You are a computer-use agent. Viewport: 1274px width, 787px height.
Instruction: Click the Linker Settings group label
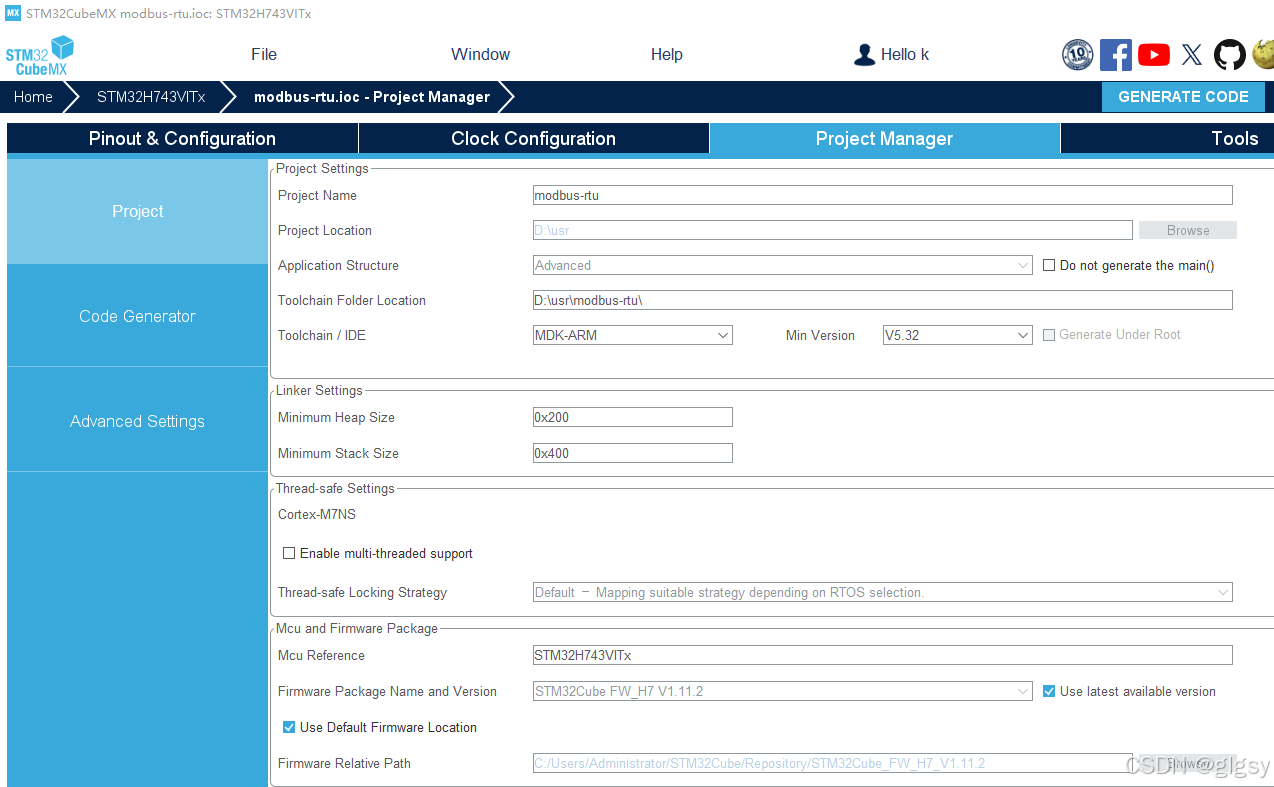click(x=319, y=390)
